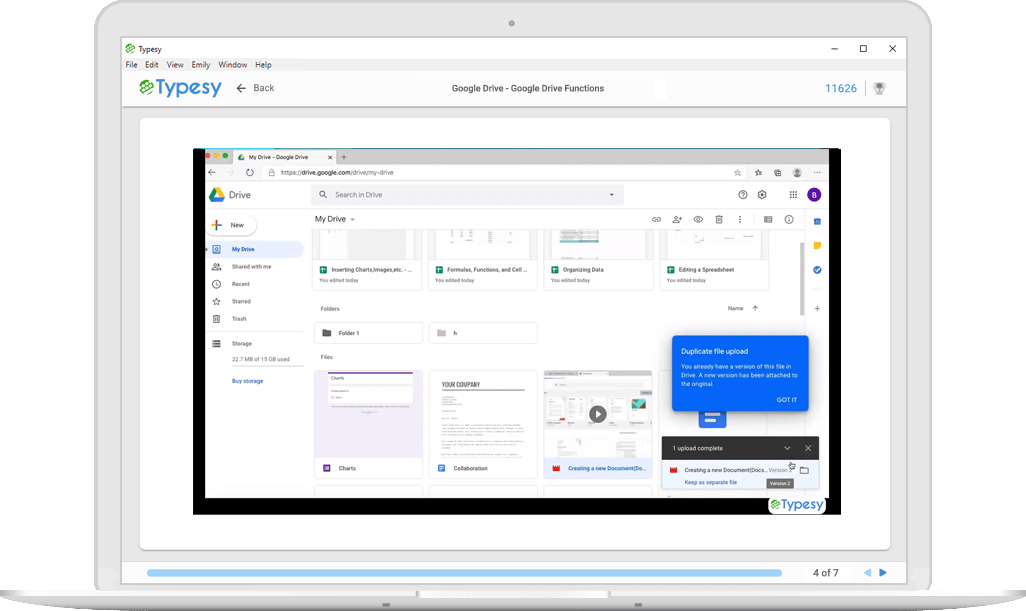The height and width of the screenshot is (611, 1026).
Task: Toggle the Name sort order arrow
Action: pyautogui.click(x=755, y=308)
